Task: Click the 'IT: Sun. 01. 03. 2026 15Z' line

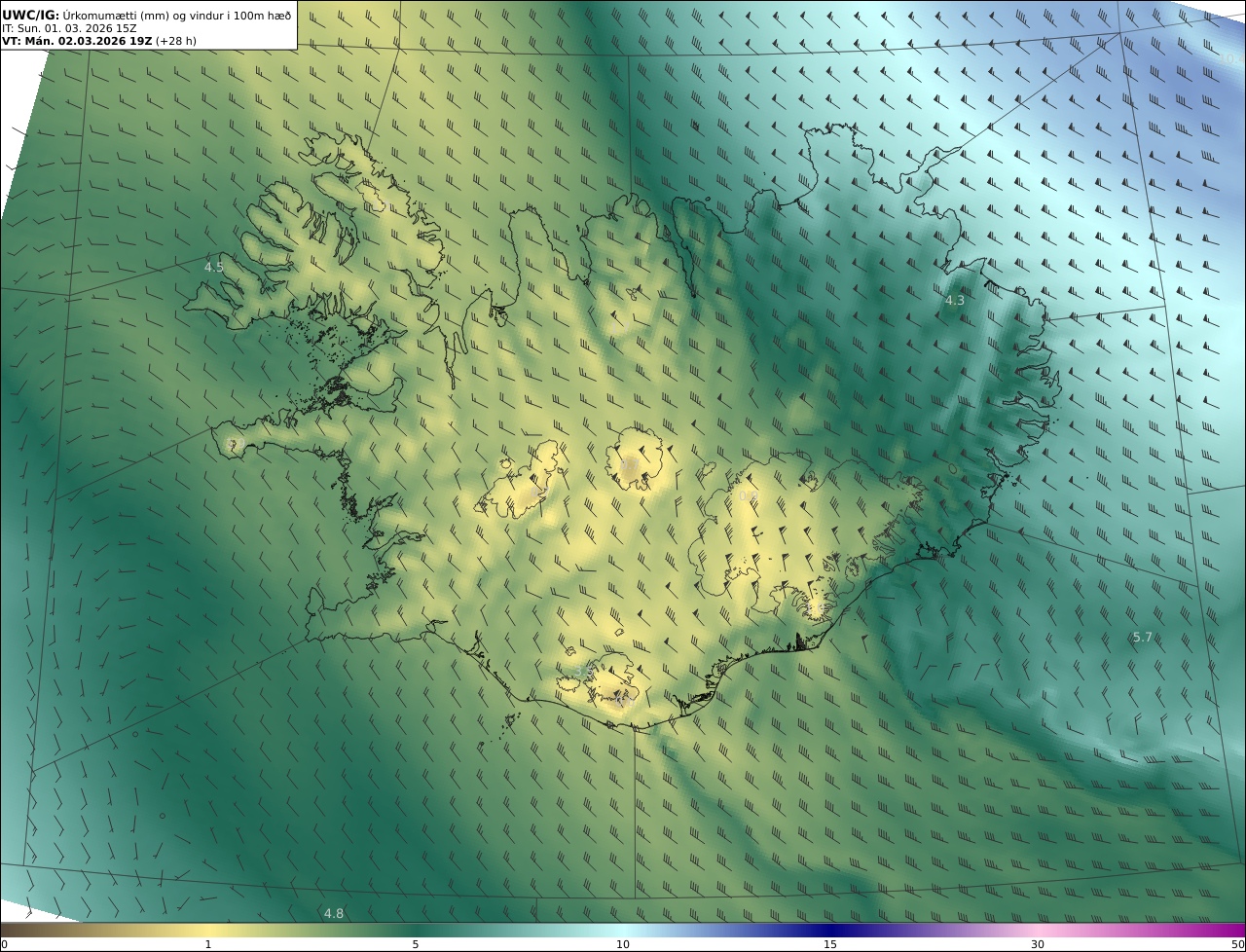Action: click(x=69, y=29)
